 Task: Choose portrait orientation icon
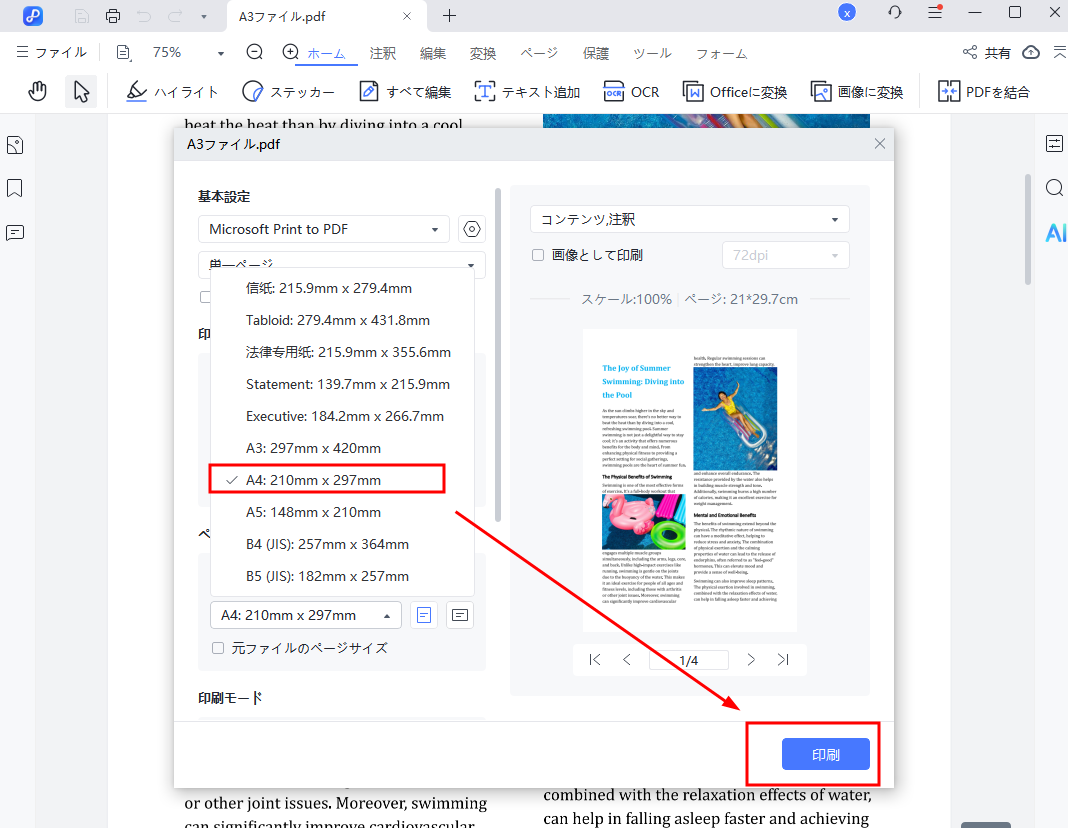[424, 615]
